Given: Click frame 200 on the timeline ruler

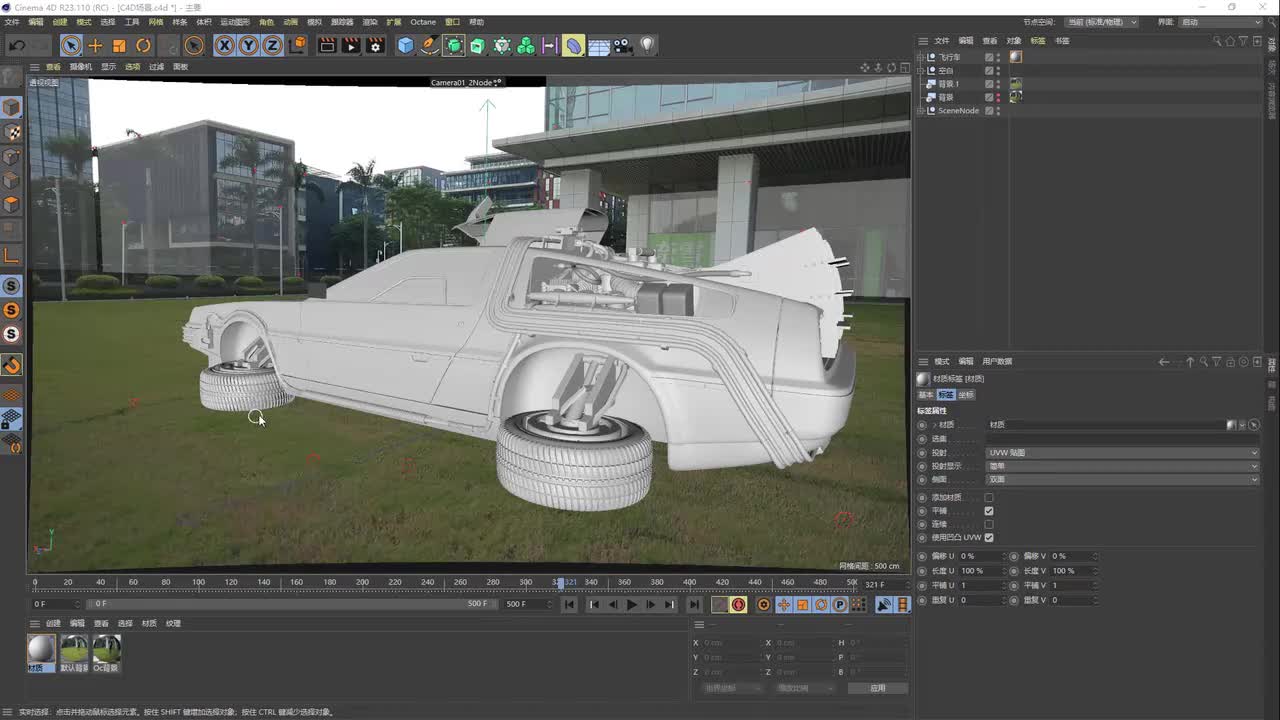Looking at the screenshot, I should (x=362, y=582).
